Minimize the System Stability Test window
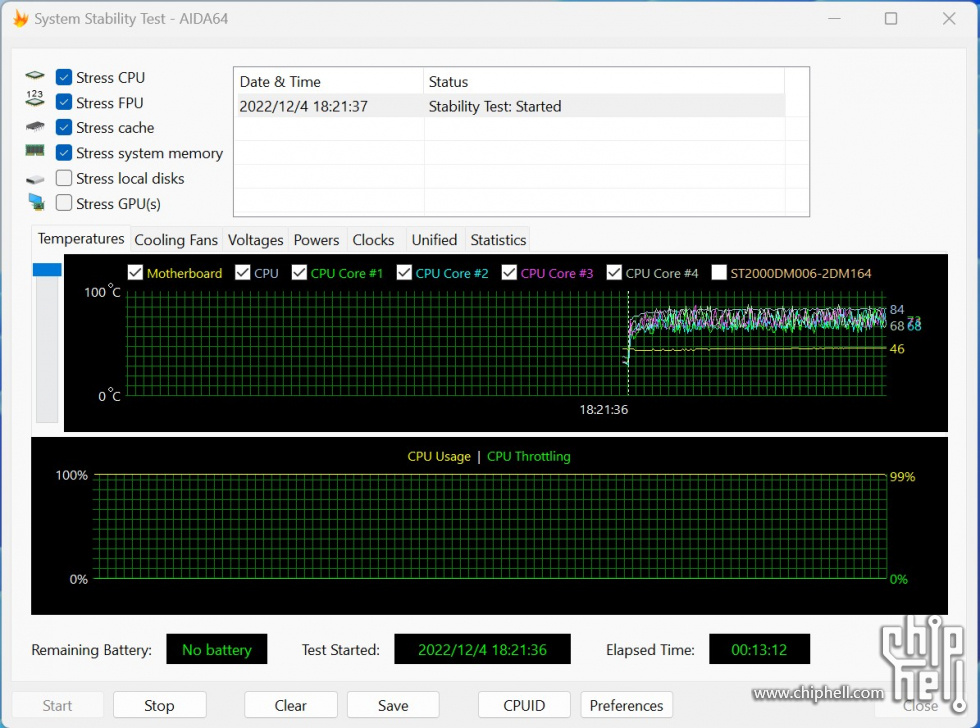The image size is (980, 728). [x=834, y=19]
